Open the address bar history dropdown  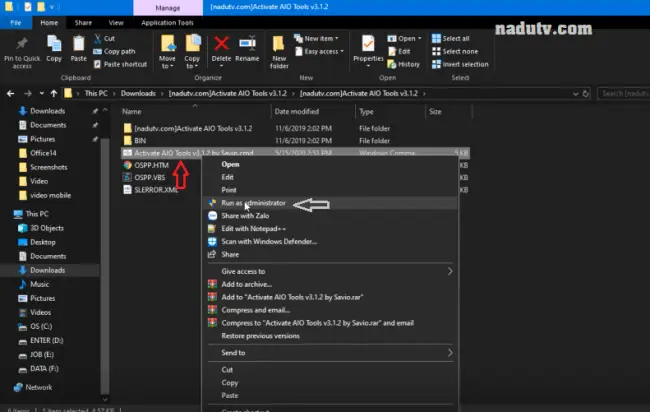(575, 94)
